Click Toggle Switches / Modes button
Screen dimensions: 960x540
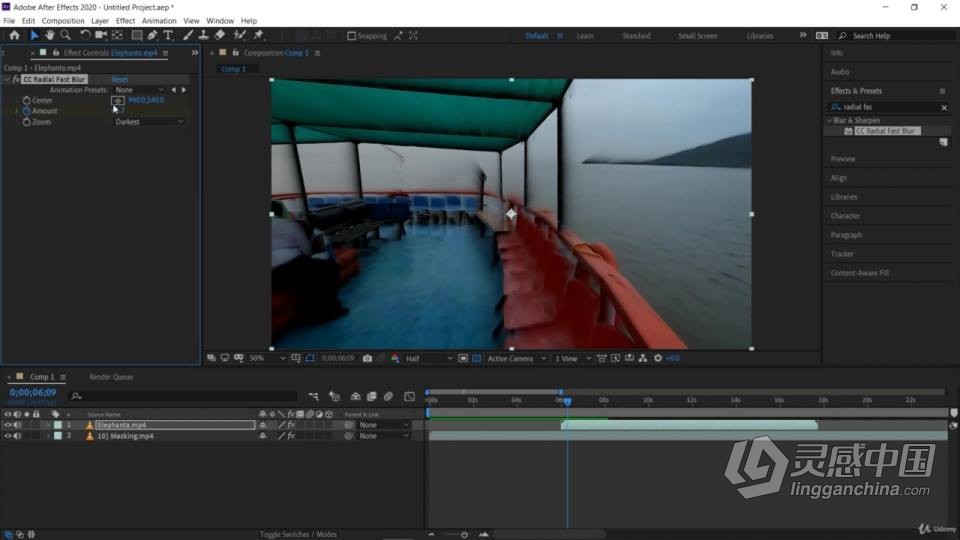298,534
